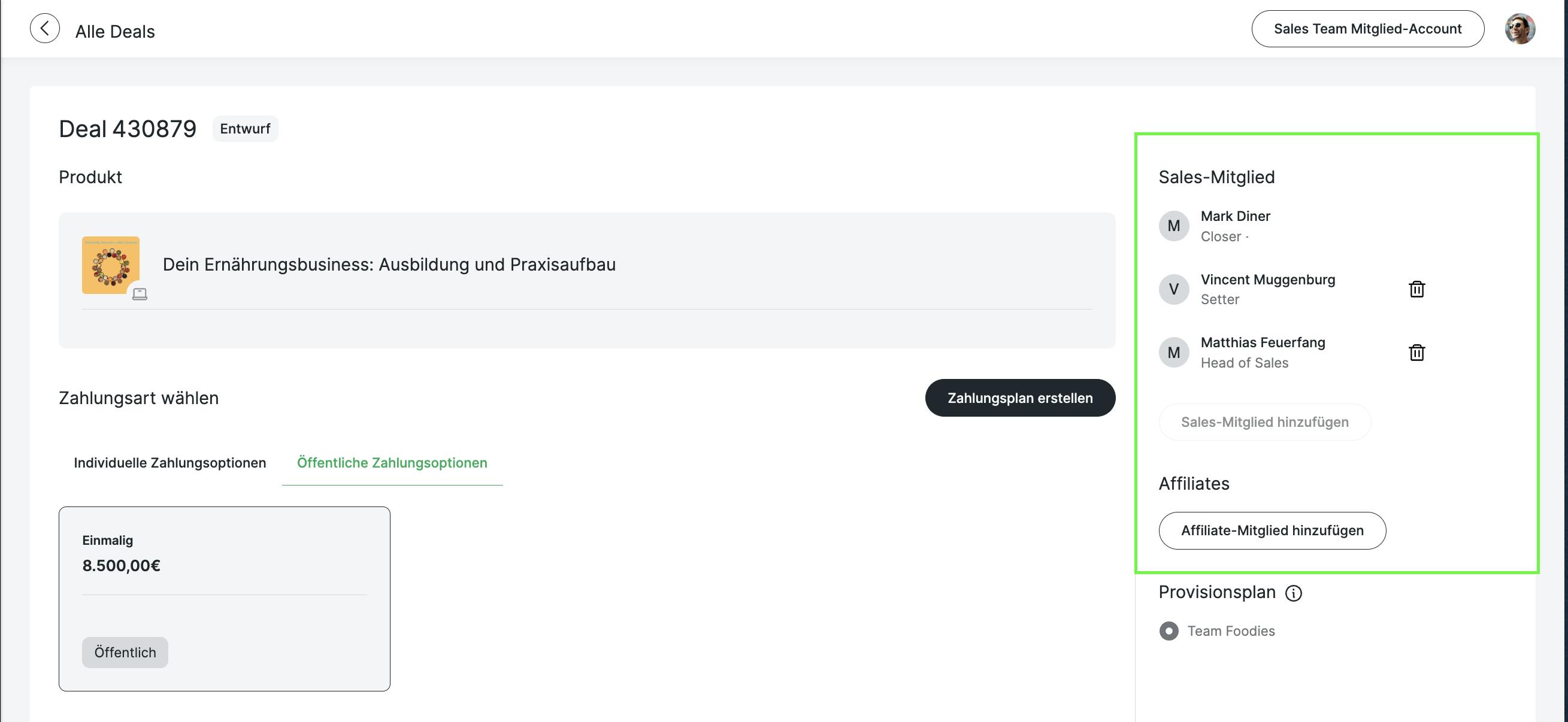1568x722 pixels.
Task: Click the Provisionsplan info icon
Action: (x=1293, y=593)
